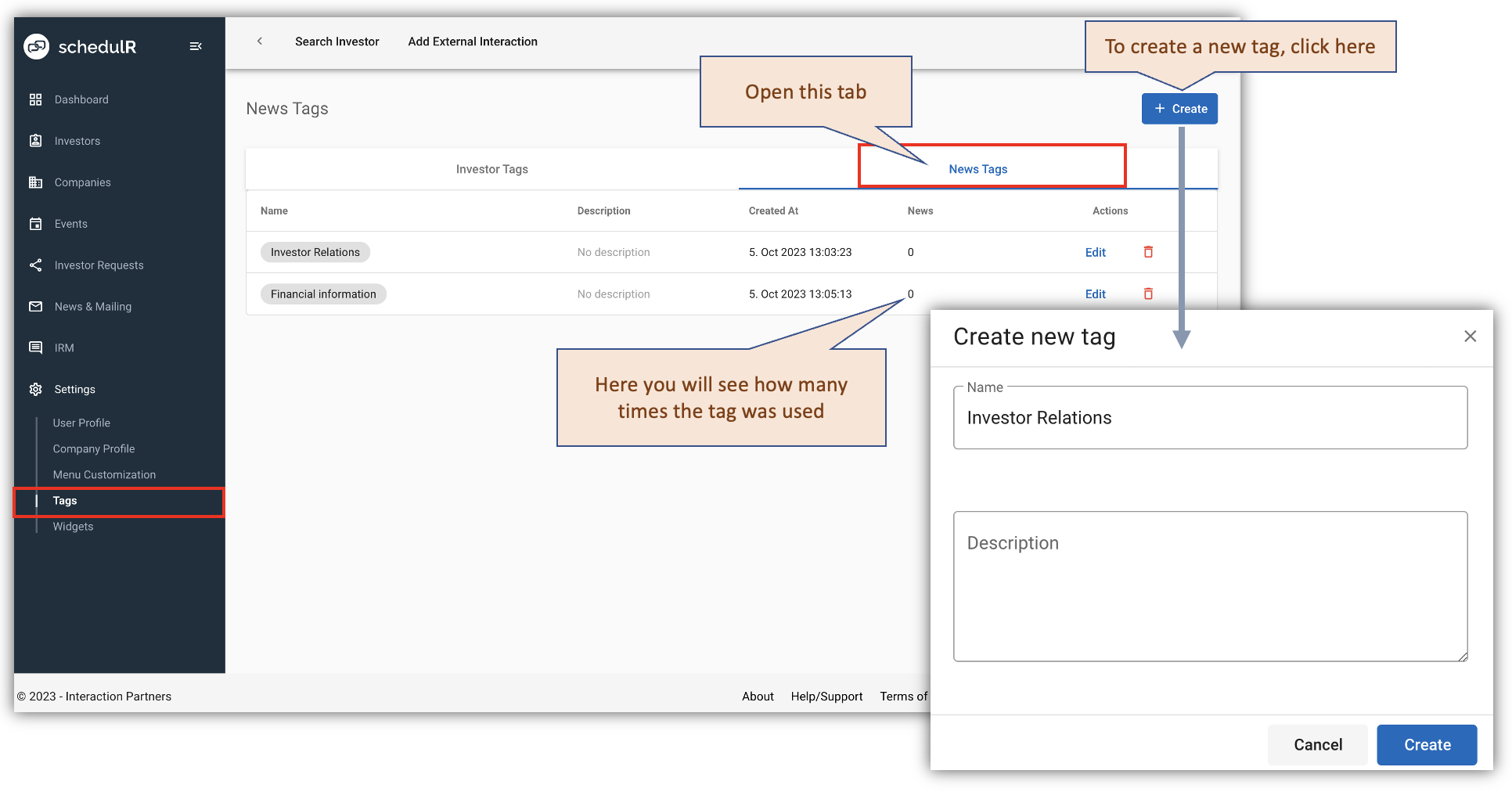
Task: Delete the Investor Relations tag via trash icon
Action: [1148, 252]
